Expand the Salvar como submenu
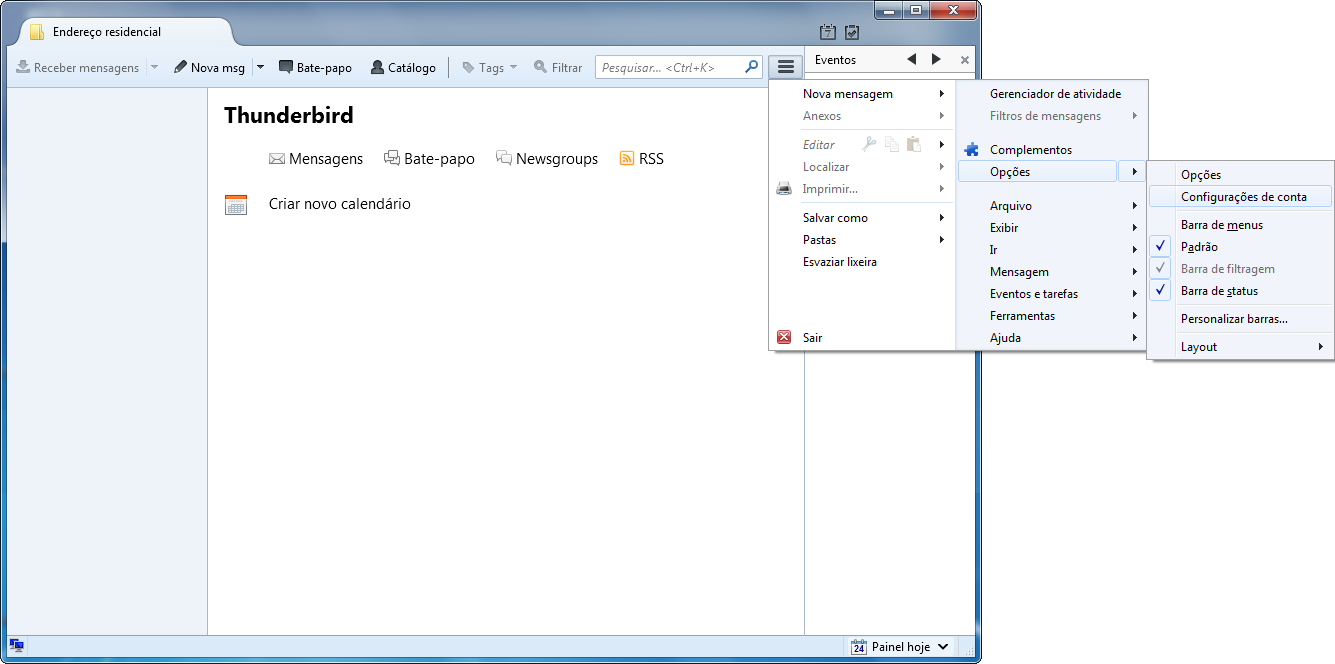1335x664 pixels. (x=863, y=218)
